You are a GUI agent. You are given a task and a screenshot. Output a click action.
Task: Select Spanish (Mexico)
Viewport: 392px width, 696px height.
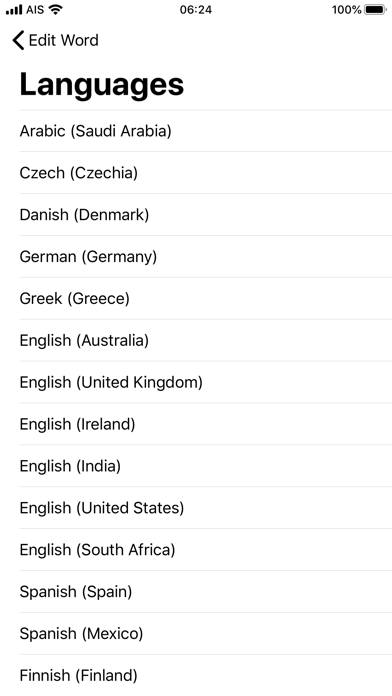(206, 633)
